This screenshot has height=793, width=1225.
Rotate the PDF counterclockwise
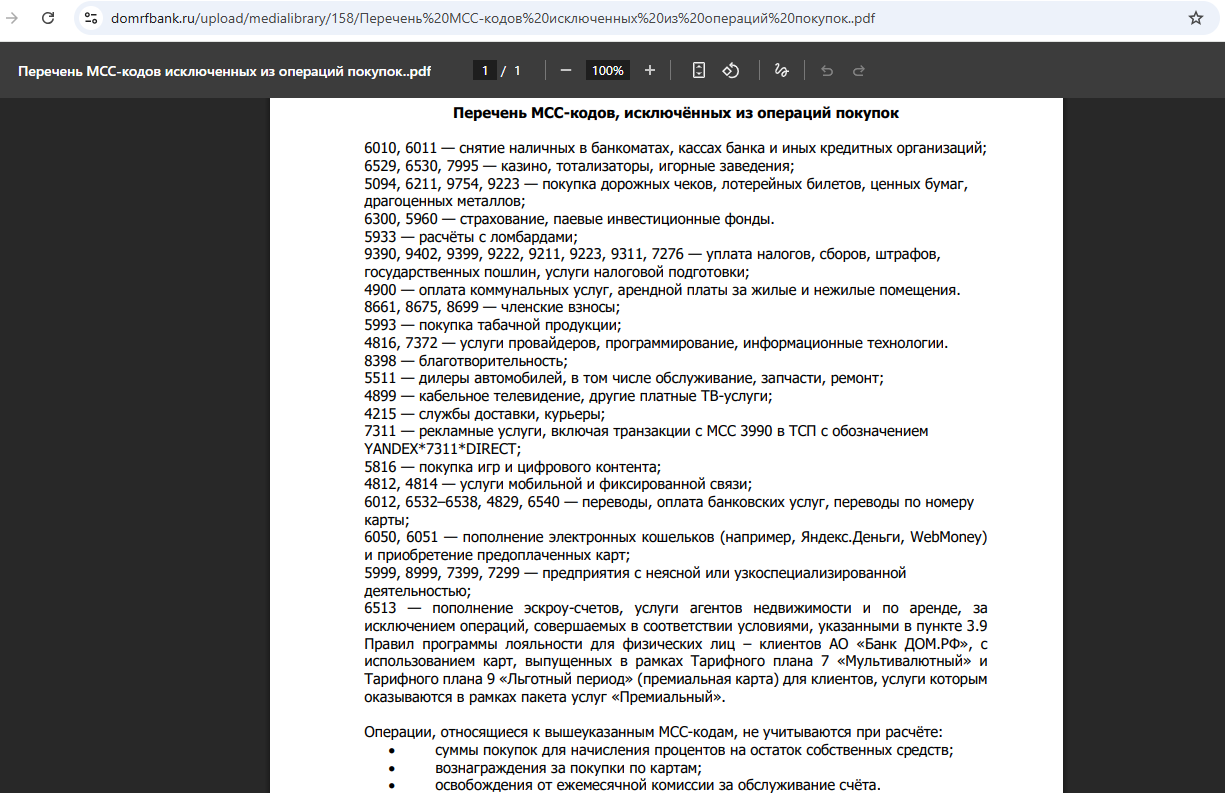point(731,70)
